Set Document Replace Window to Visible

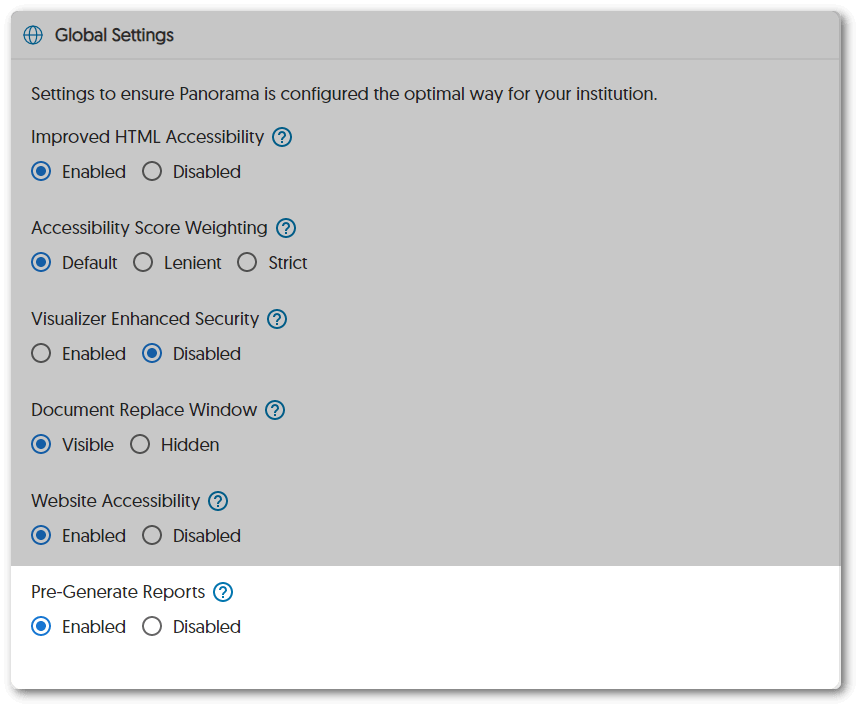(x=41, y=445)
